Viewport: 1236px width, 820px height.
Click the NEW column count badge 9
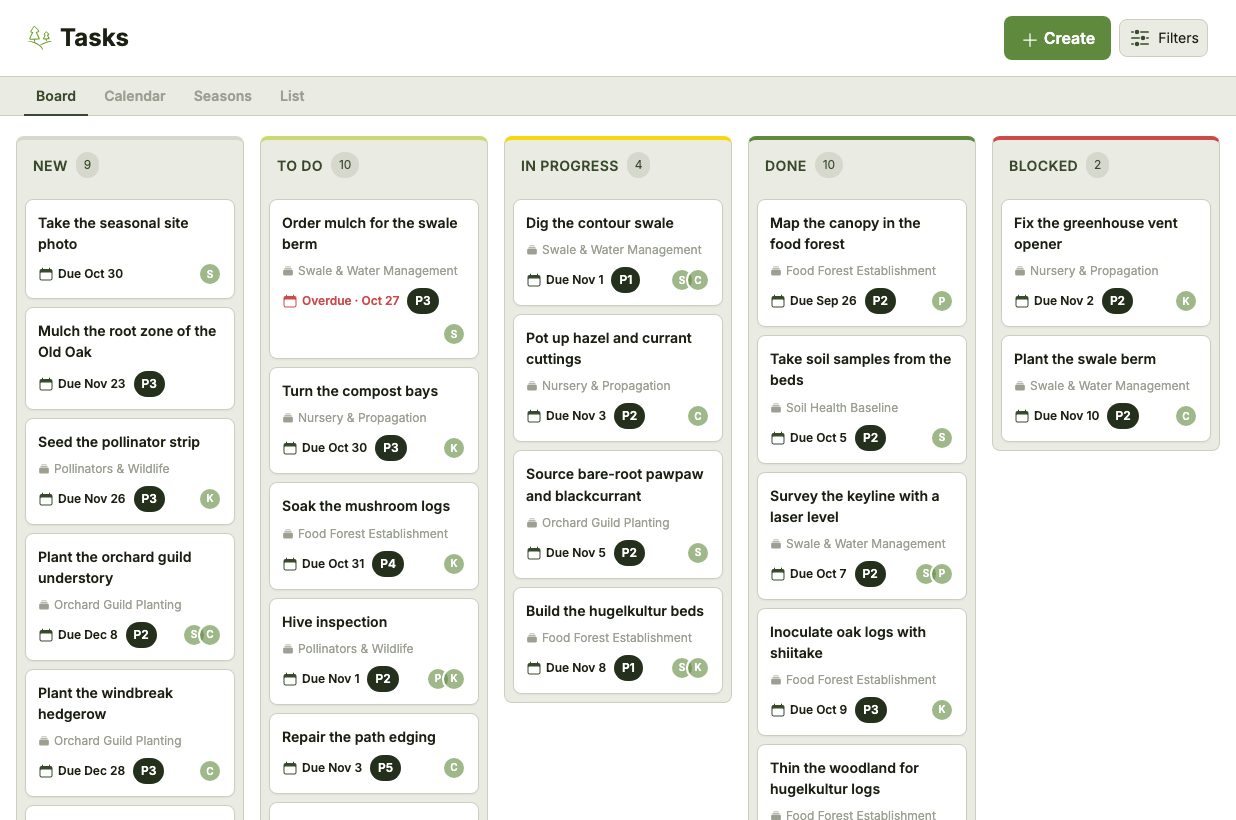pyautogui.click(x=88, y=165)
